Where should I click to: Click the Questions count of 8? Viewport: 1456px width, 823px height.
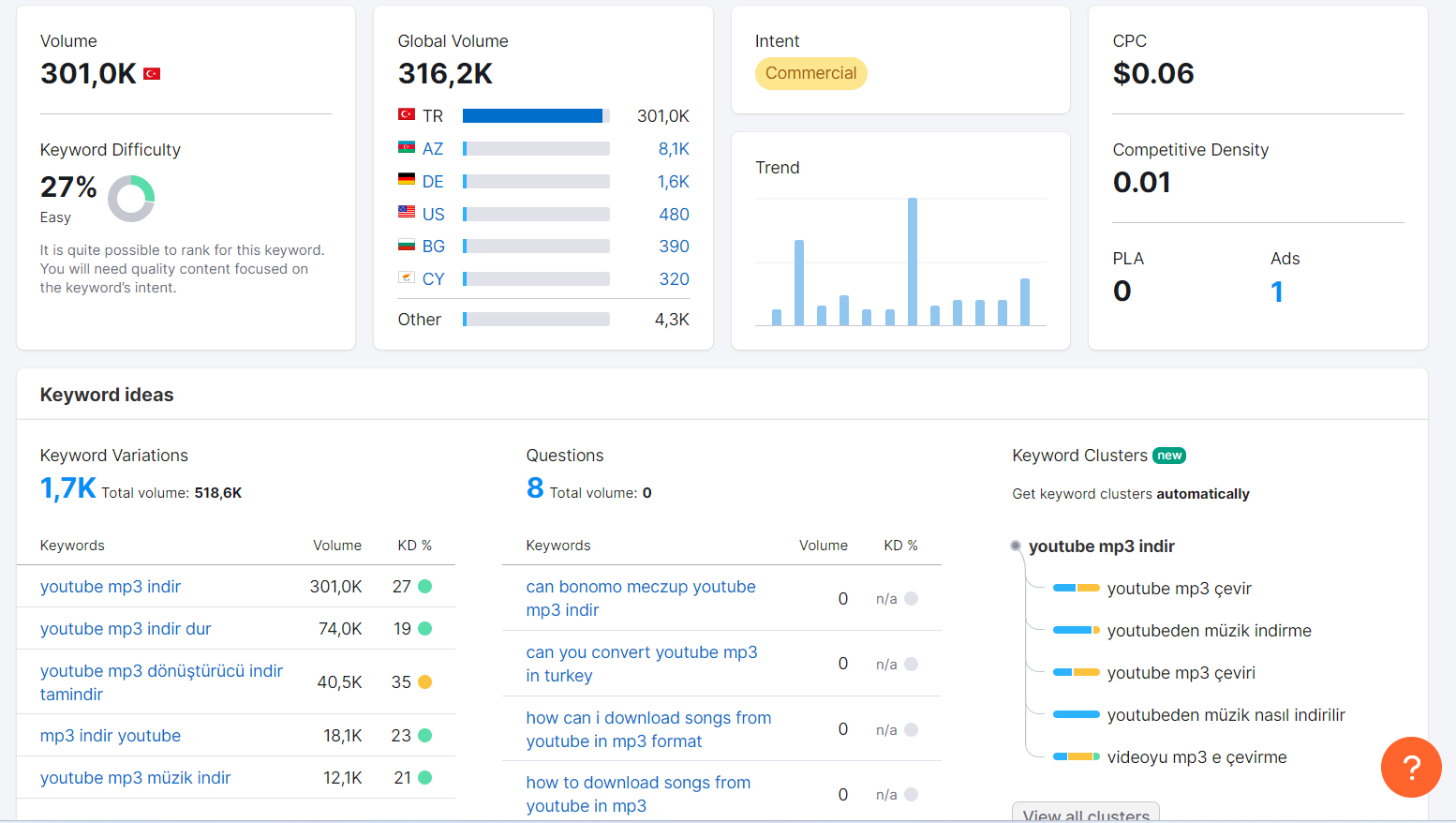pos(535,488)
